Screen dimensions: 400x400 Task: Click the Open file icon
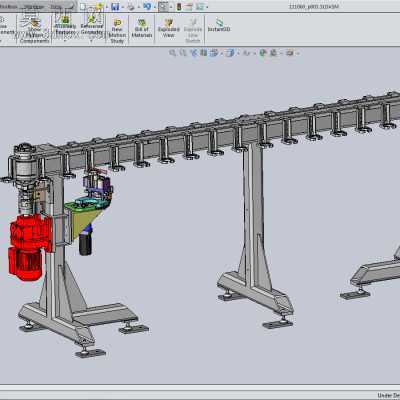(99, 6)
